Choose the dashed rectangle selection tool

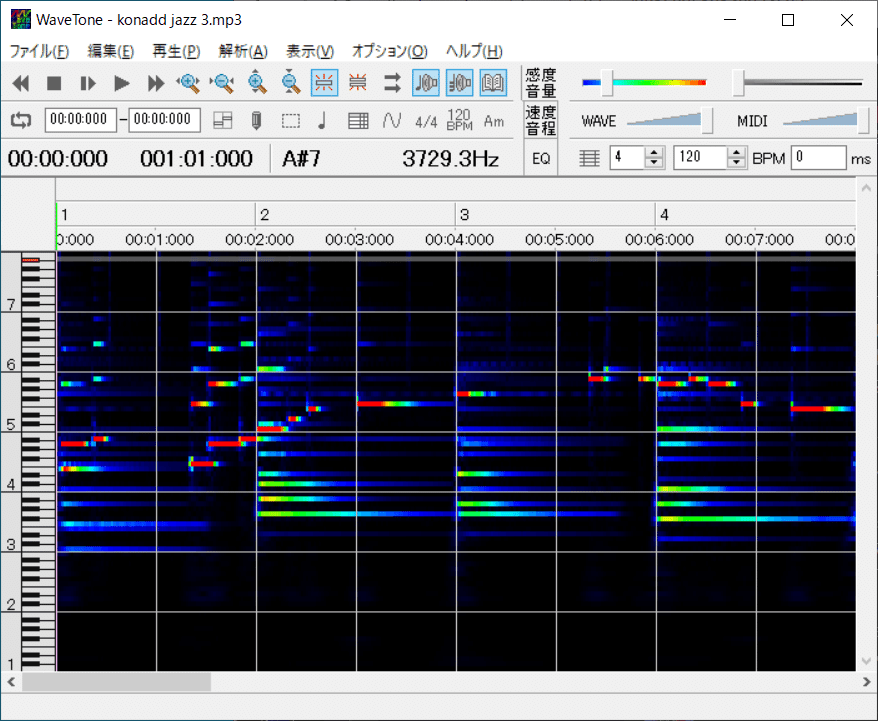290,121
